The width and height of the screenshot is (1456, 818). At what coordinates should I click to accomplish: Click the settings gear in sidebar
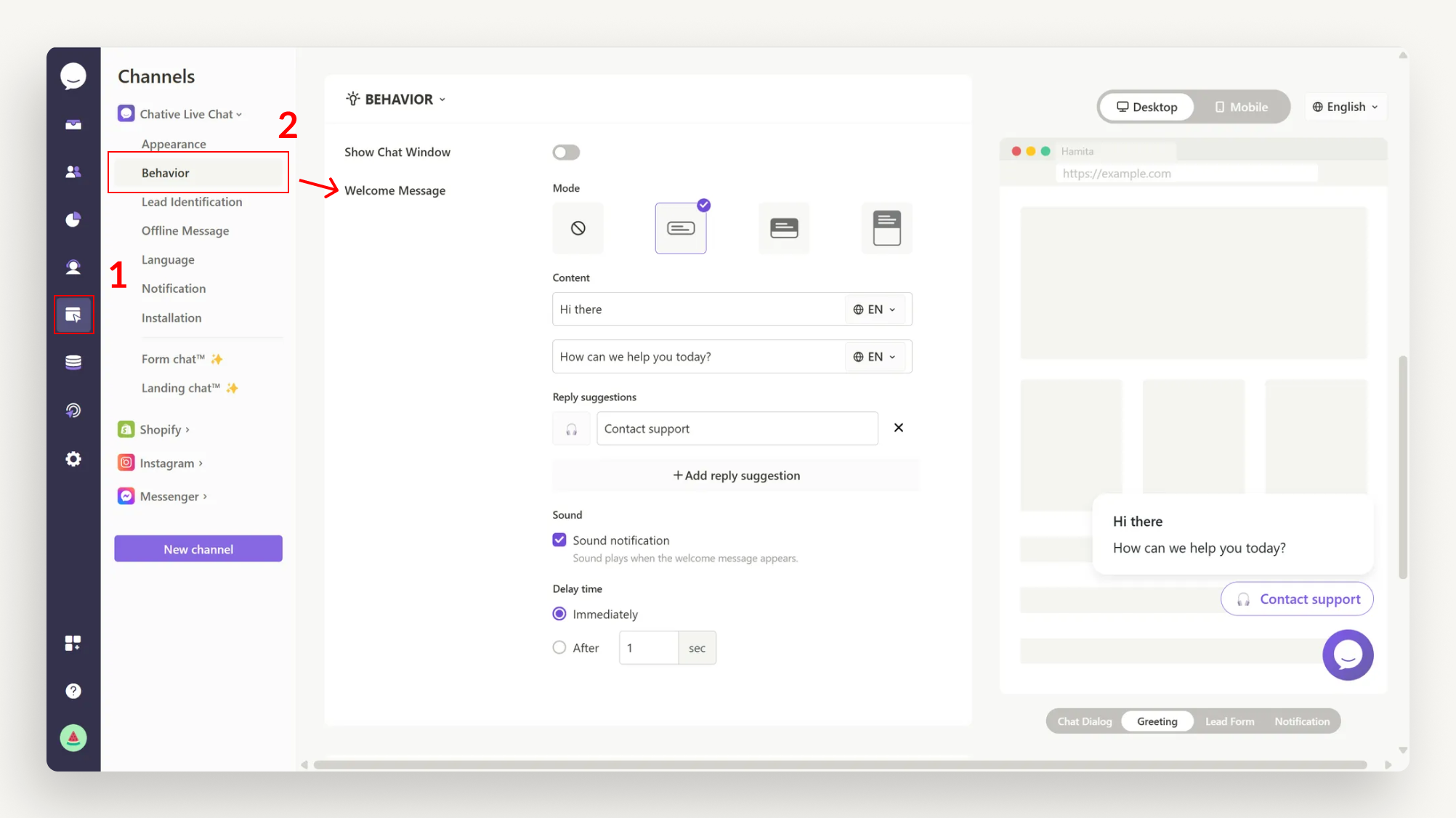(73, 459)
